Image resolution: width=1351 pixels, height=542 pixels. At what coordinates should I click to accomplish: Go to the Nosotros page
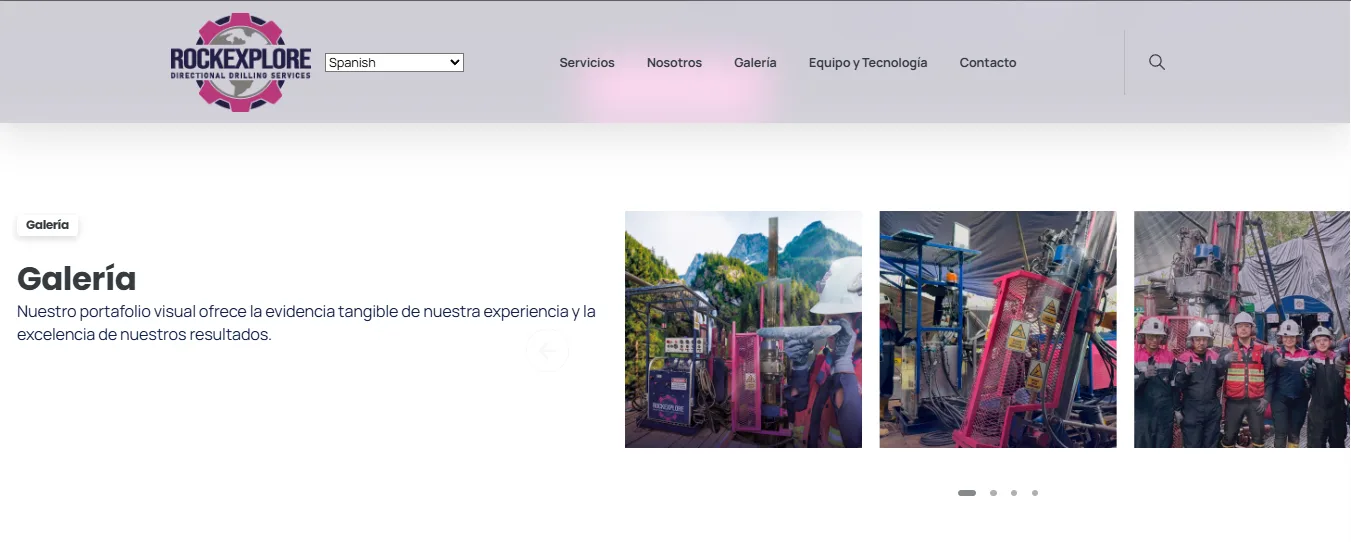click(x=674, y=62)
